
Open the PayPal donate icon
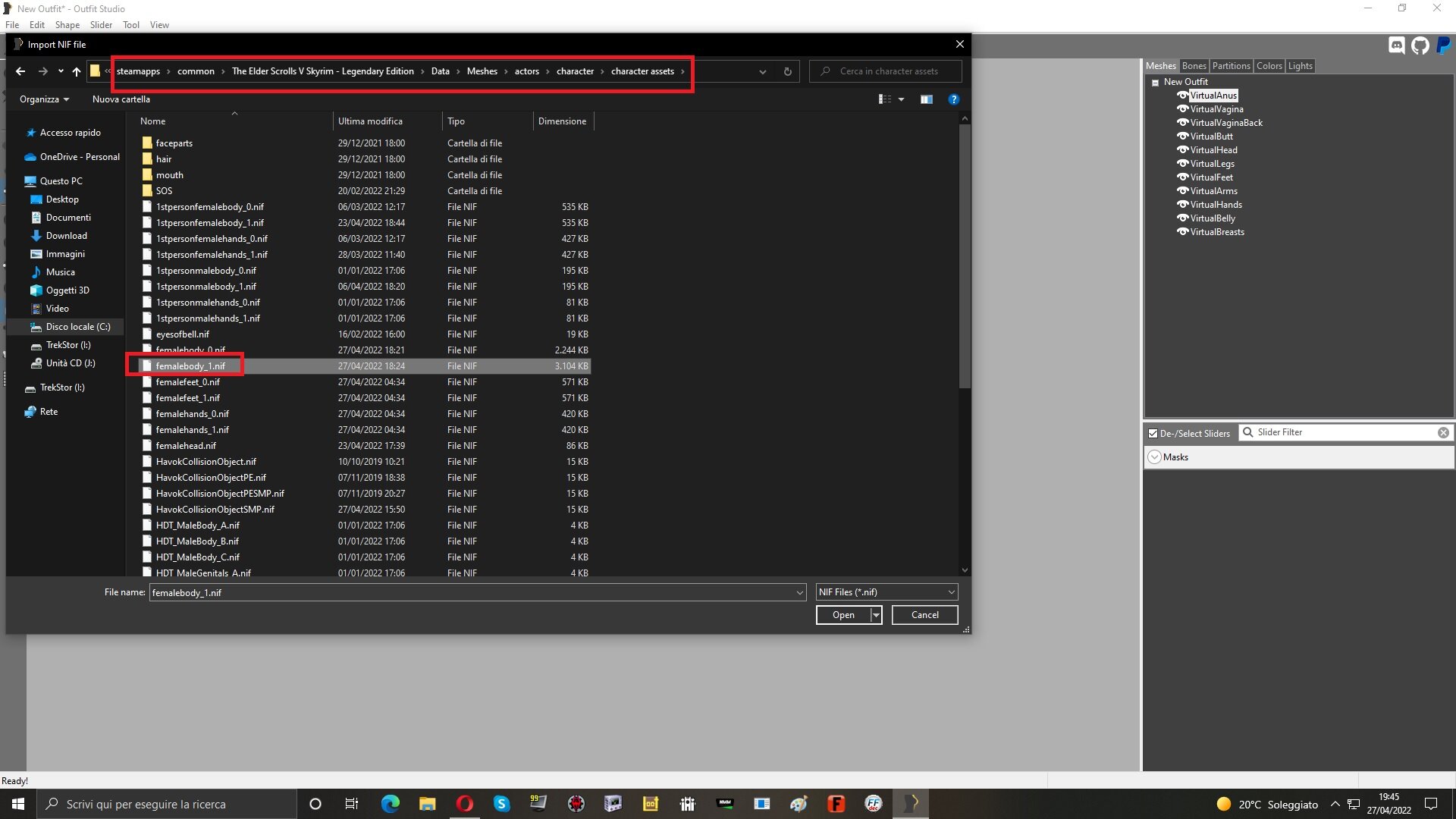1444,45
